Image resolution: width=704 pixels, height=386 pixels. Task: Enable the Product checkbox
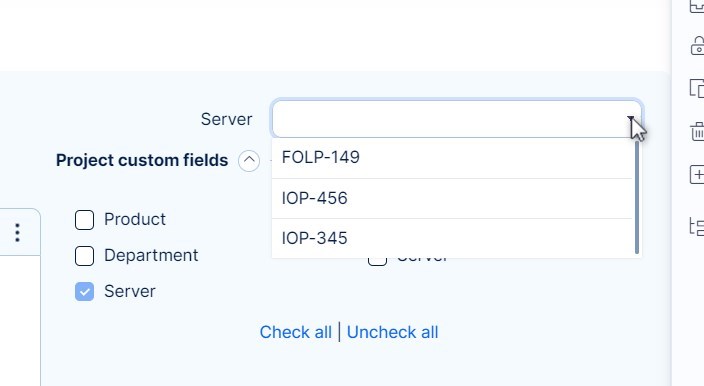[84, 220]
